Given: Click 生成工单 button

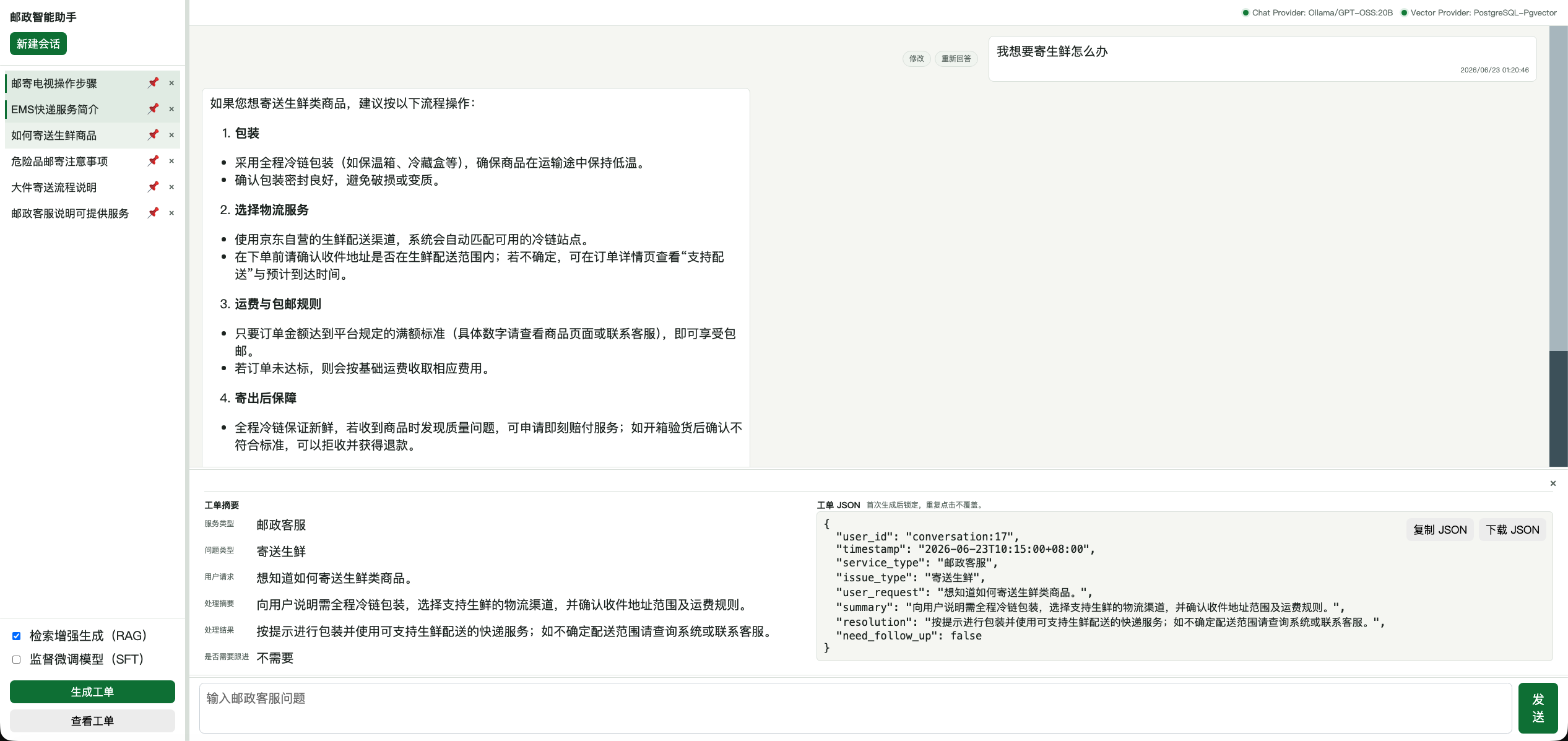Looking at the screenshot, I should [x=92, y=692].
